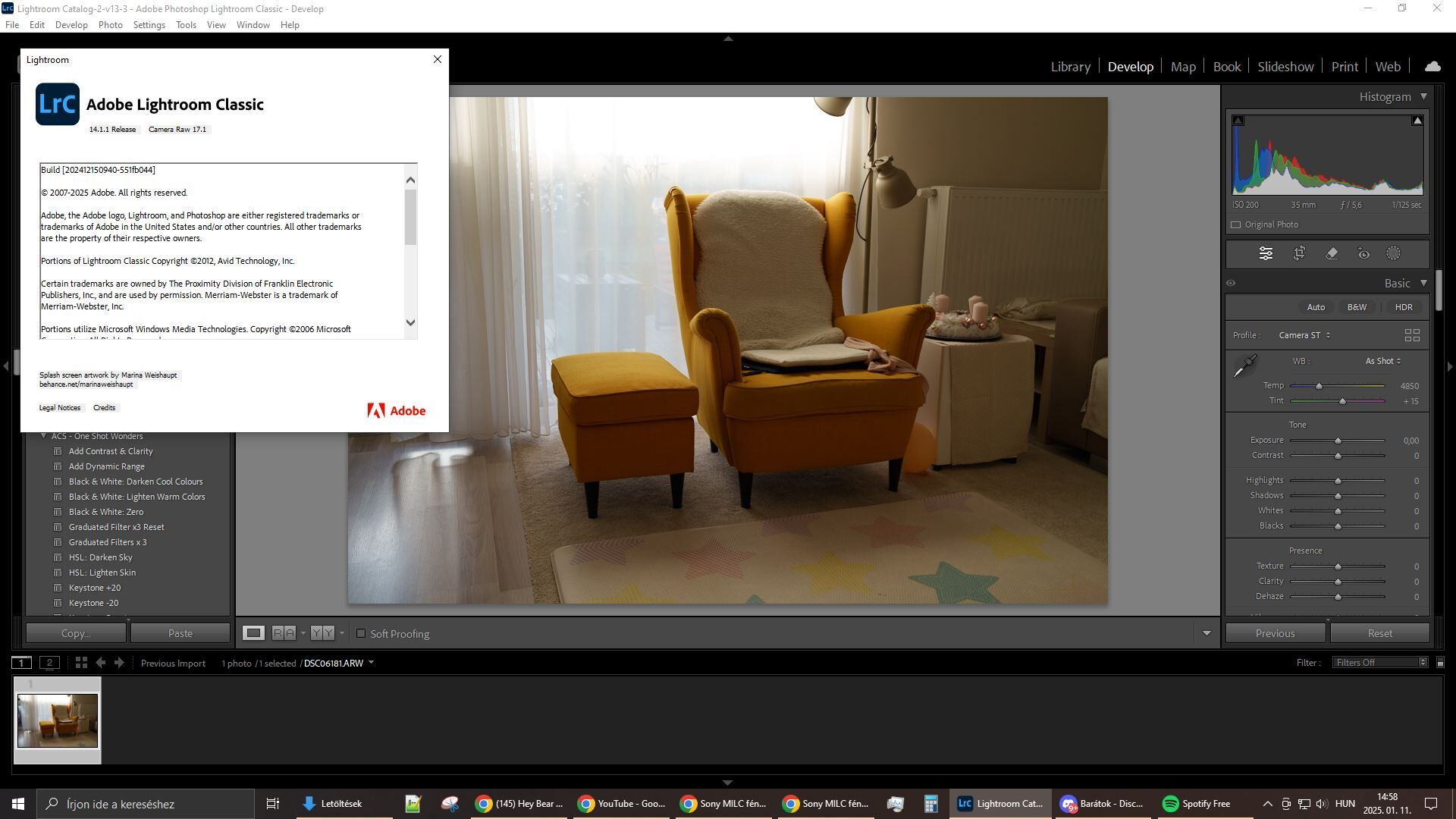
Task: Pick the White Balance eyedropper tool
Action: (1245, 366)
